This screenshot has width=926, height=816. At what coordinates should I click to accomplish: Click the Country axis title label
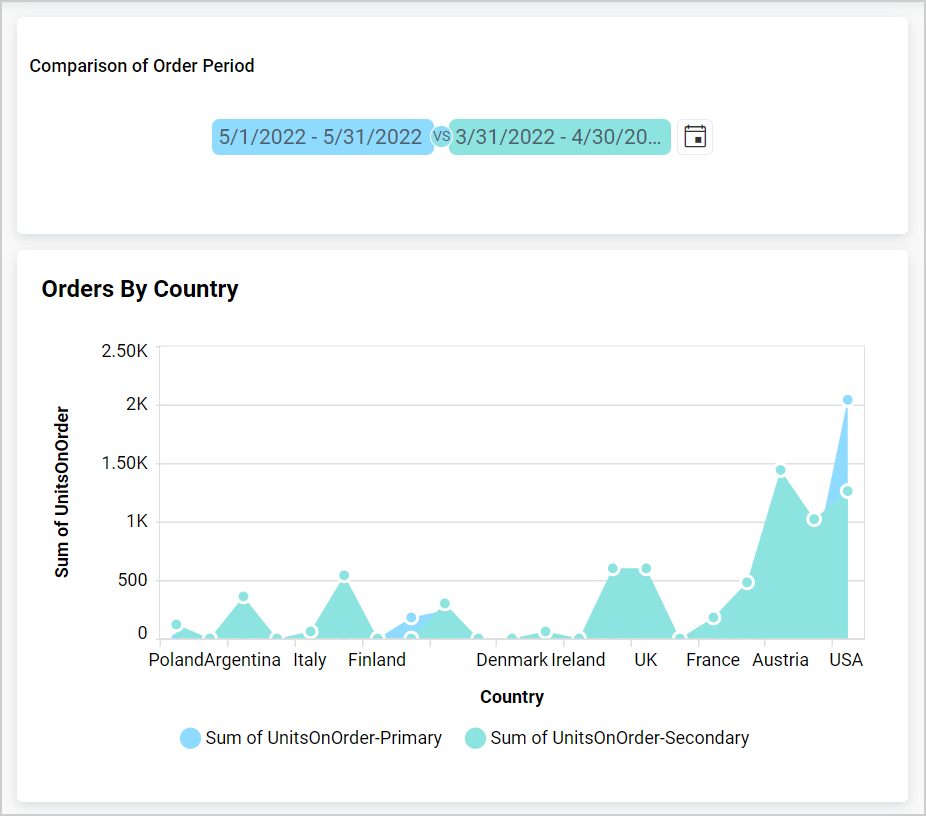(511, 697)
